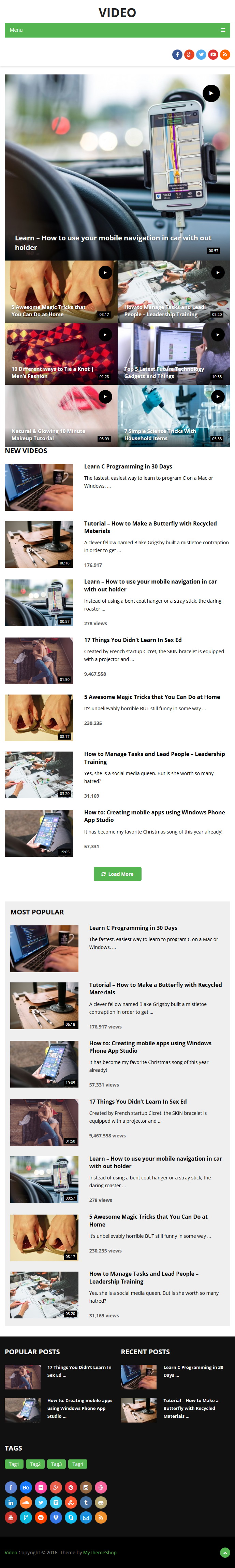Screen dimensions: 235x1568
Task: Open the Behance icon in the footer
Action: click(26, 1487)
